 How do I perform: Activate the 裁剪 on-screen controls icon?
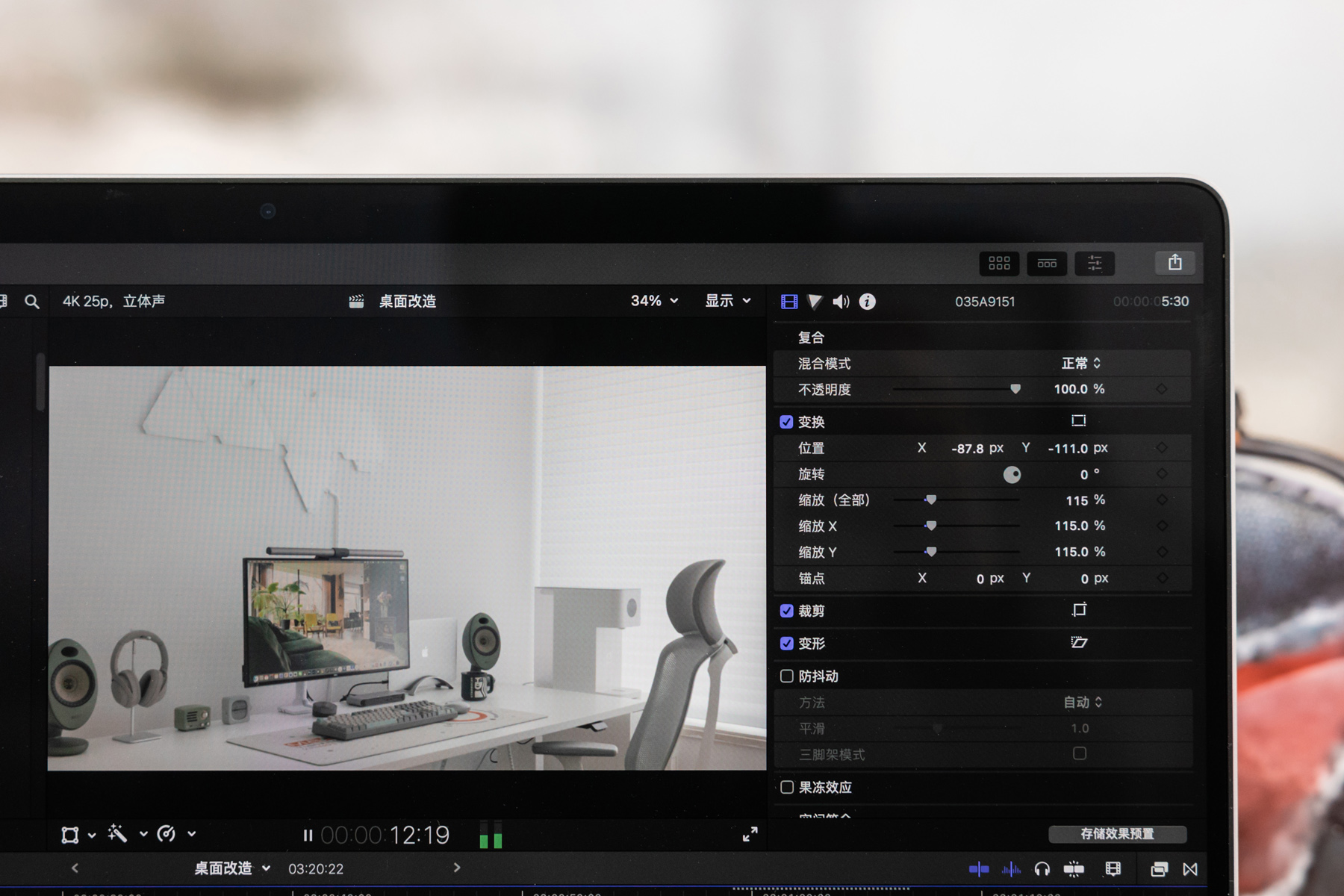point(1079,610)
